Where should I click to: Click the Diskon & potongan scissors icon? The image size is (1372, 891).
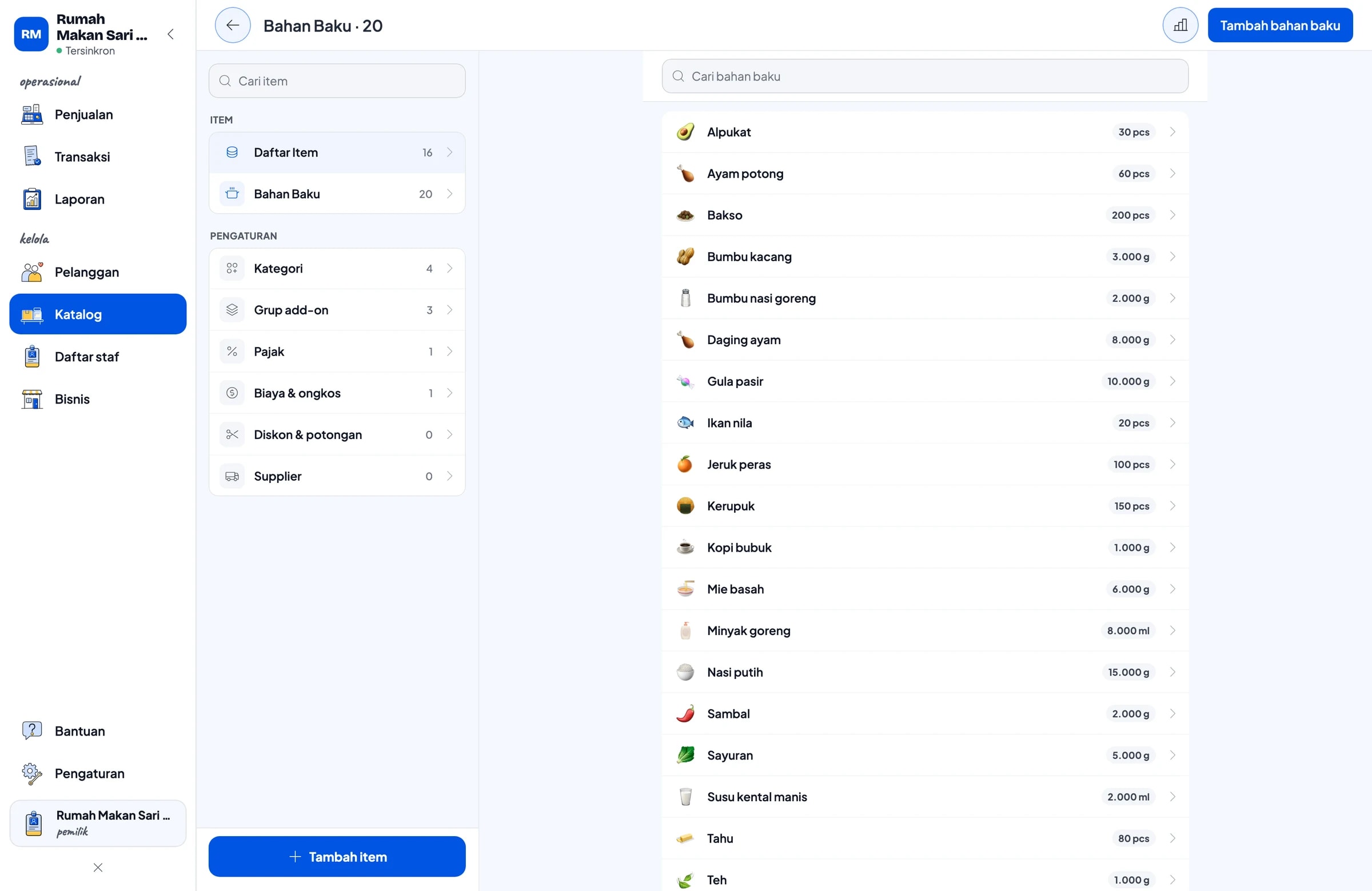point(232,434)
